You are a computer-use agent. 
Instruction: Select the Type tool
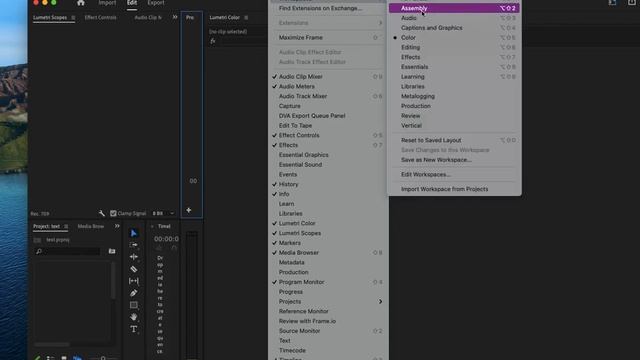point(133,329)
